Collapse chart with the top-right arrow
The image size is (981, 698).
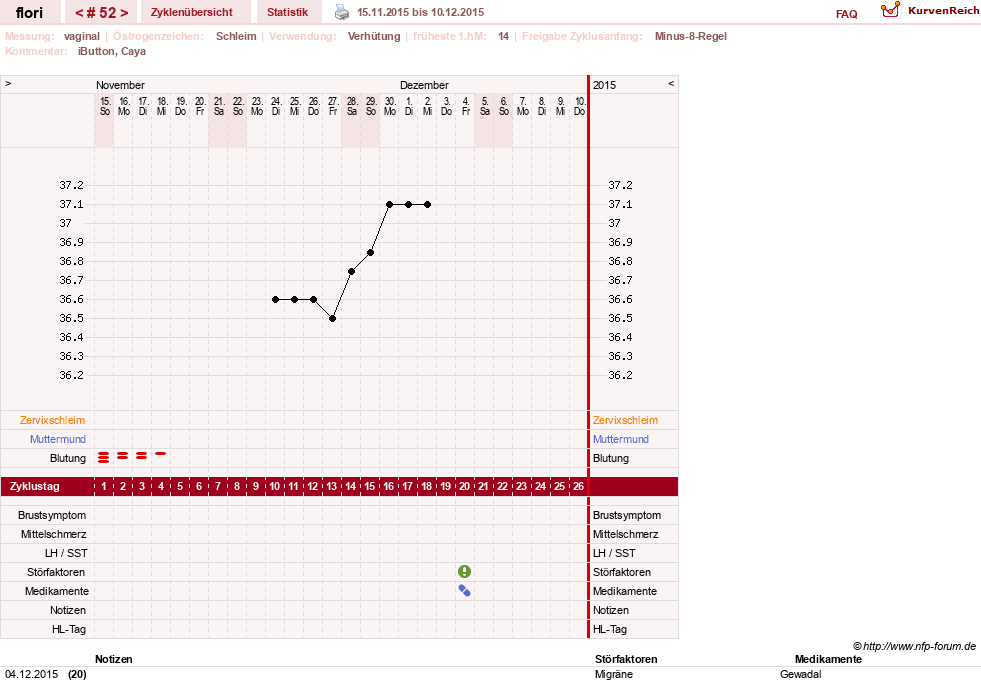(x=671, y=83)
